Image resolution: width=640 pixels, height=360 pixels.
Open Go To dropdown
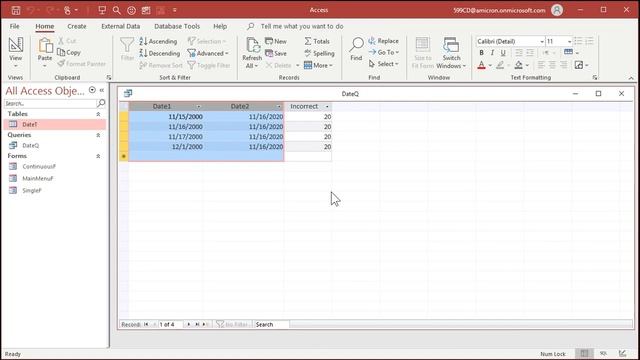tap(384, 52)
